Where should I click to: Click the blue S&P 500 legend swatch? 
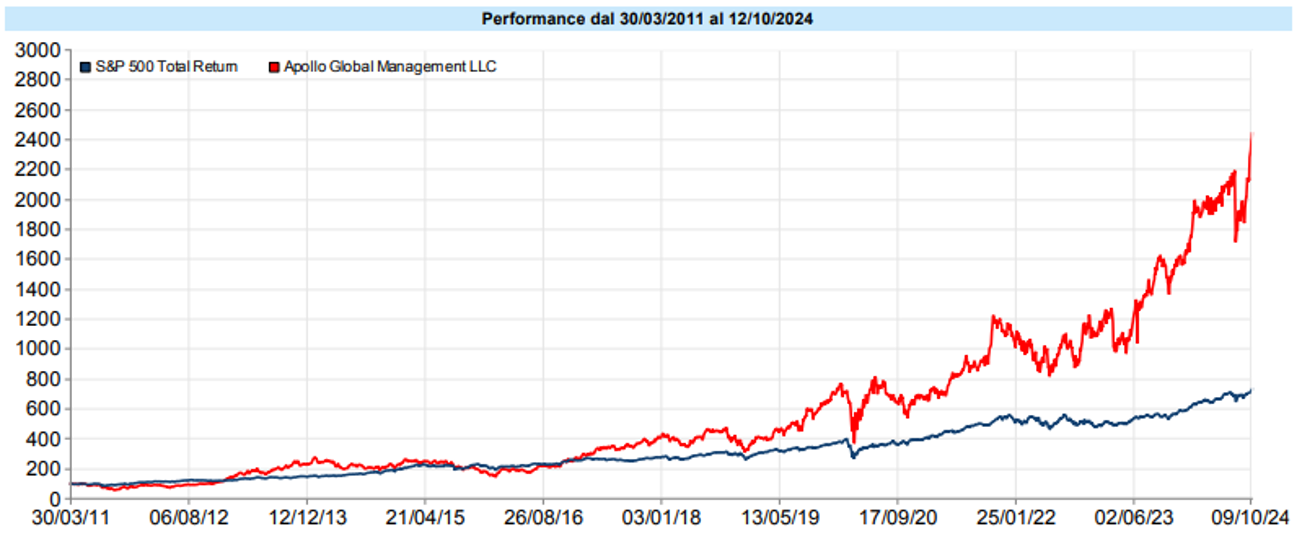click(x=85, y=67)
